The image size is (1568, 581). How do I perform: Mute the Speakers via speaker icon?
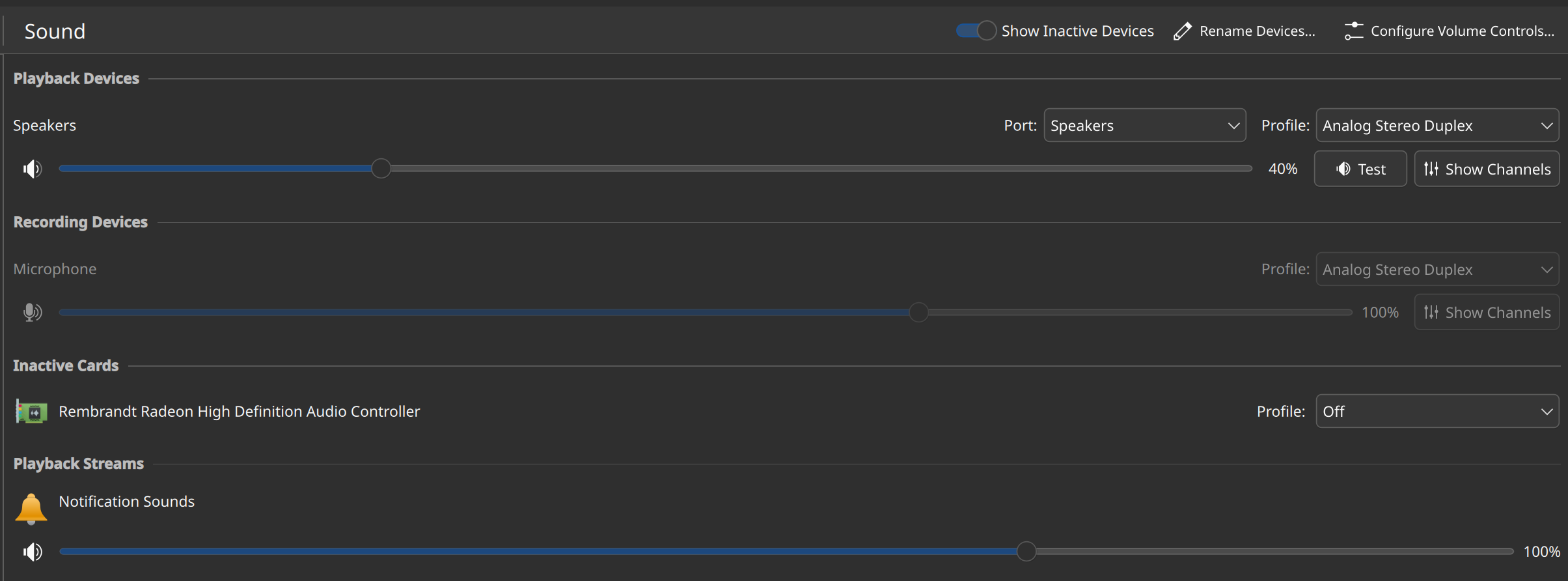pyautogui.click(x=33, y=169)
